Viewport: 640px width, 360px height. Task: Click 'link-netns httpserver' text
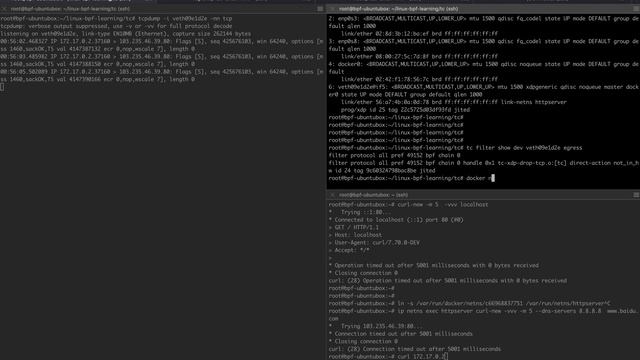coord(534,102)
